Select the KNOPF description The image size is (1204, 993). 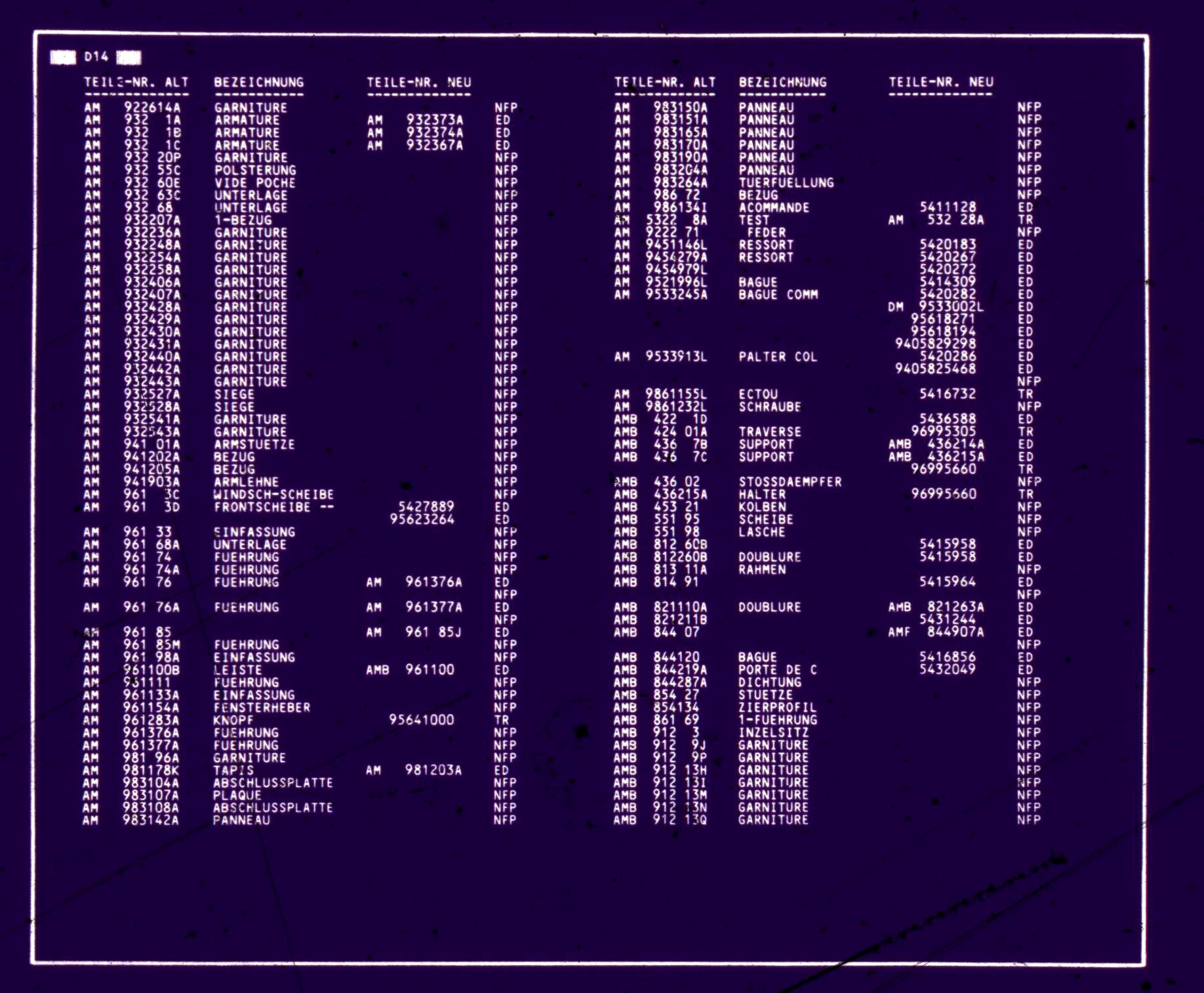coord(234,719)
